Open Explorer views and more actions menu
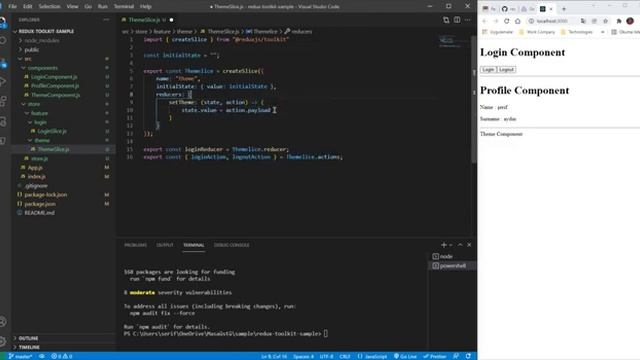The height and width of the screenshot is (360, 640). [106, 20]
